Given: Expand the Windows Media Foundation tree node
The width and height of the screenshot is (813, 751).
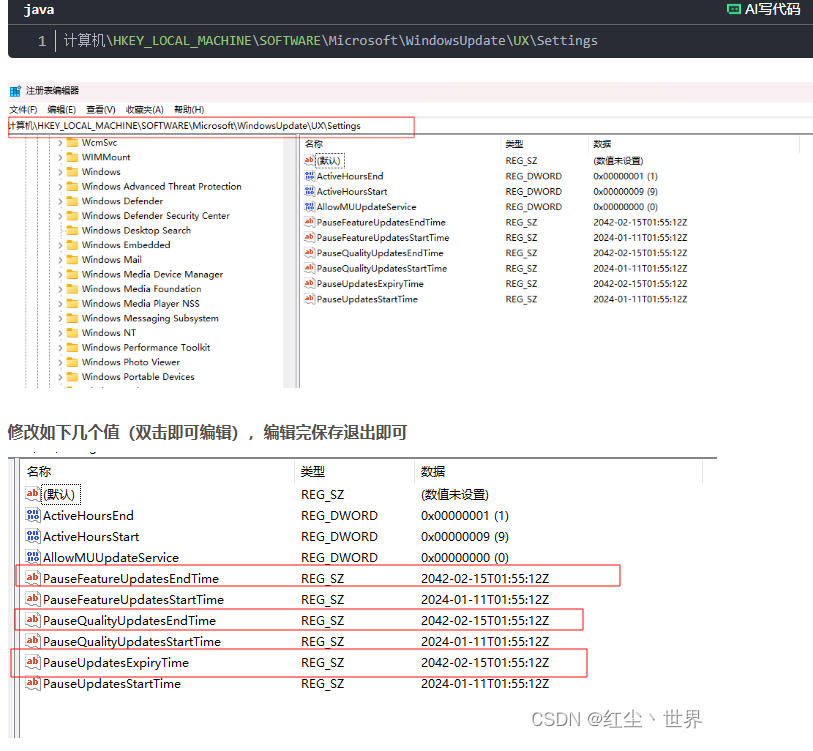Looking at the screenshot, I should tap(60, 289).
